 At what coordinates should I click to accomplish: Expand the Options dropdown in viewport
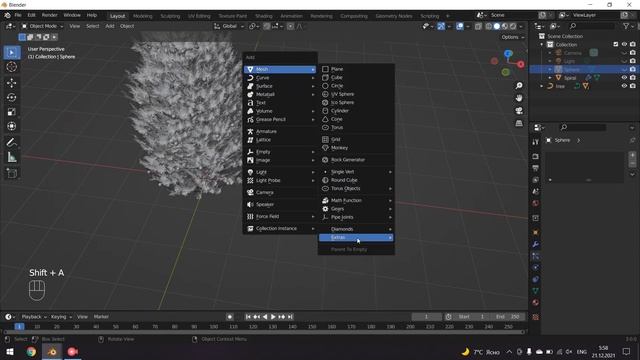tap(513, 37)
